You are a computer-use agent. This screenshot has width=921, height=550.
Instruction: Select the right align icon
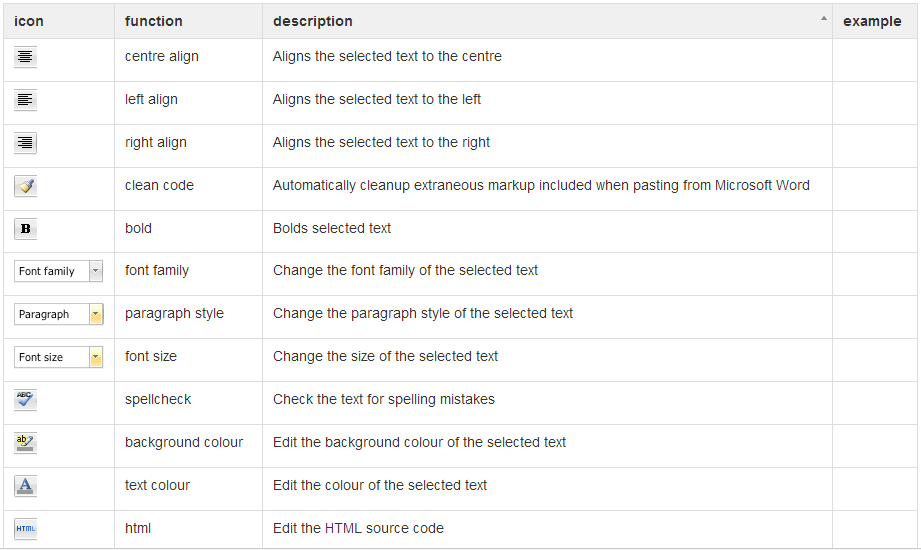(x=26, y=143)
